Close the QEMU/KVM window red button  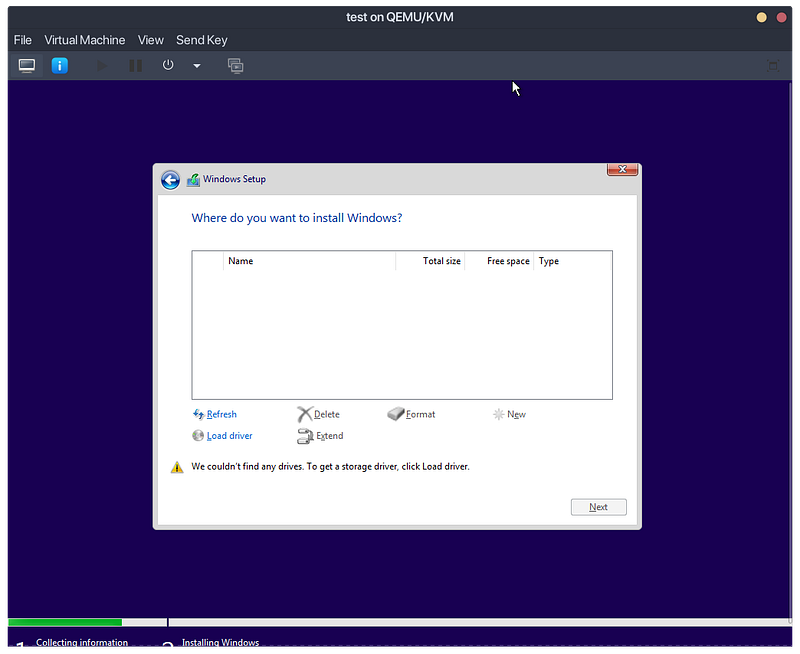pos(781,17)
